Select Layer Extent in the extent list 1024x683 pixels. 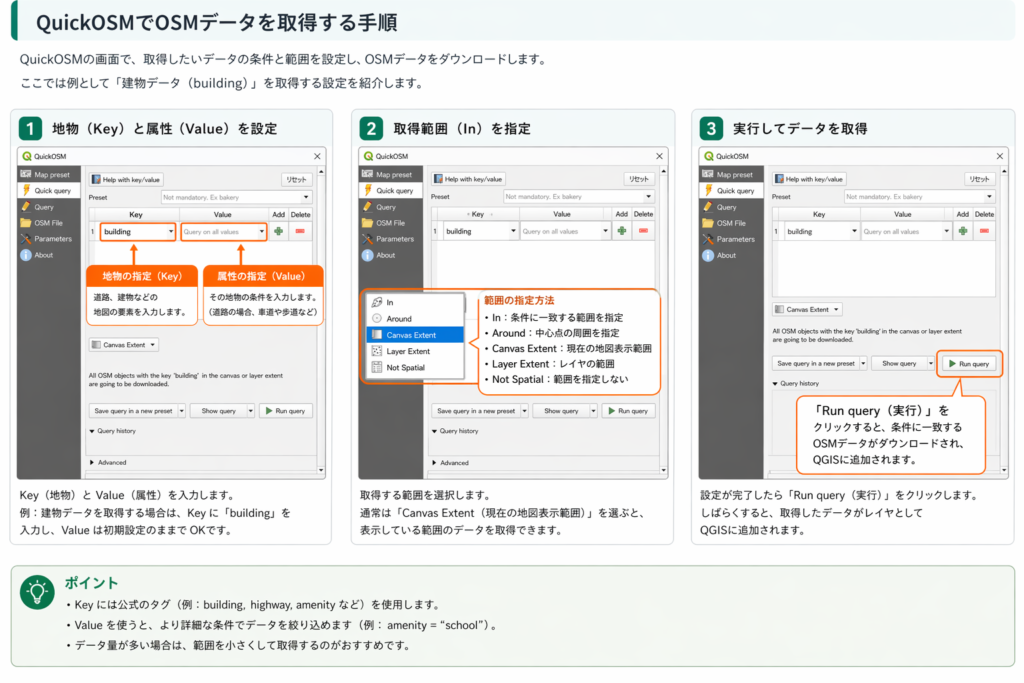[x=408, y=351]
